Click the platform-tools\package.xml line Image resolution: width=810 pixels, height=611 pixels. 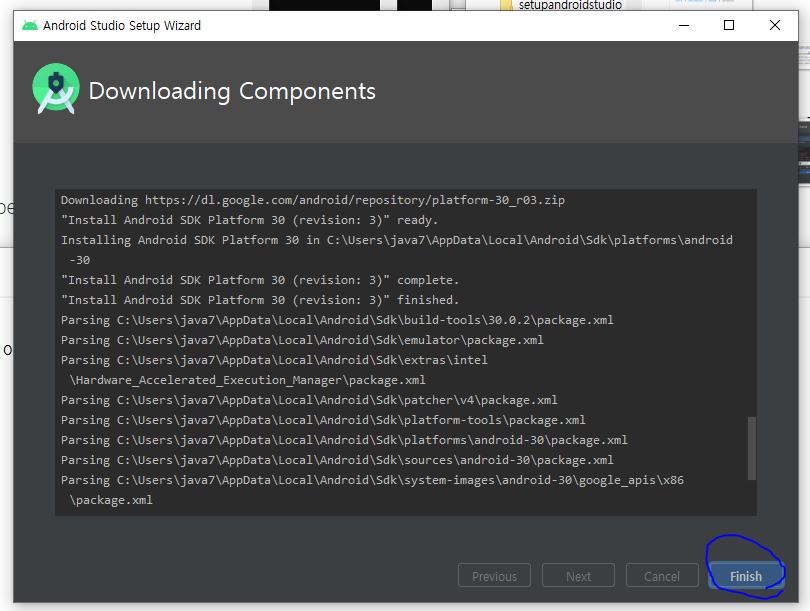[x=323, y=420]
